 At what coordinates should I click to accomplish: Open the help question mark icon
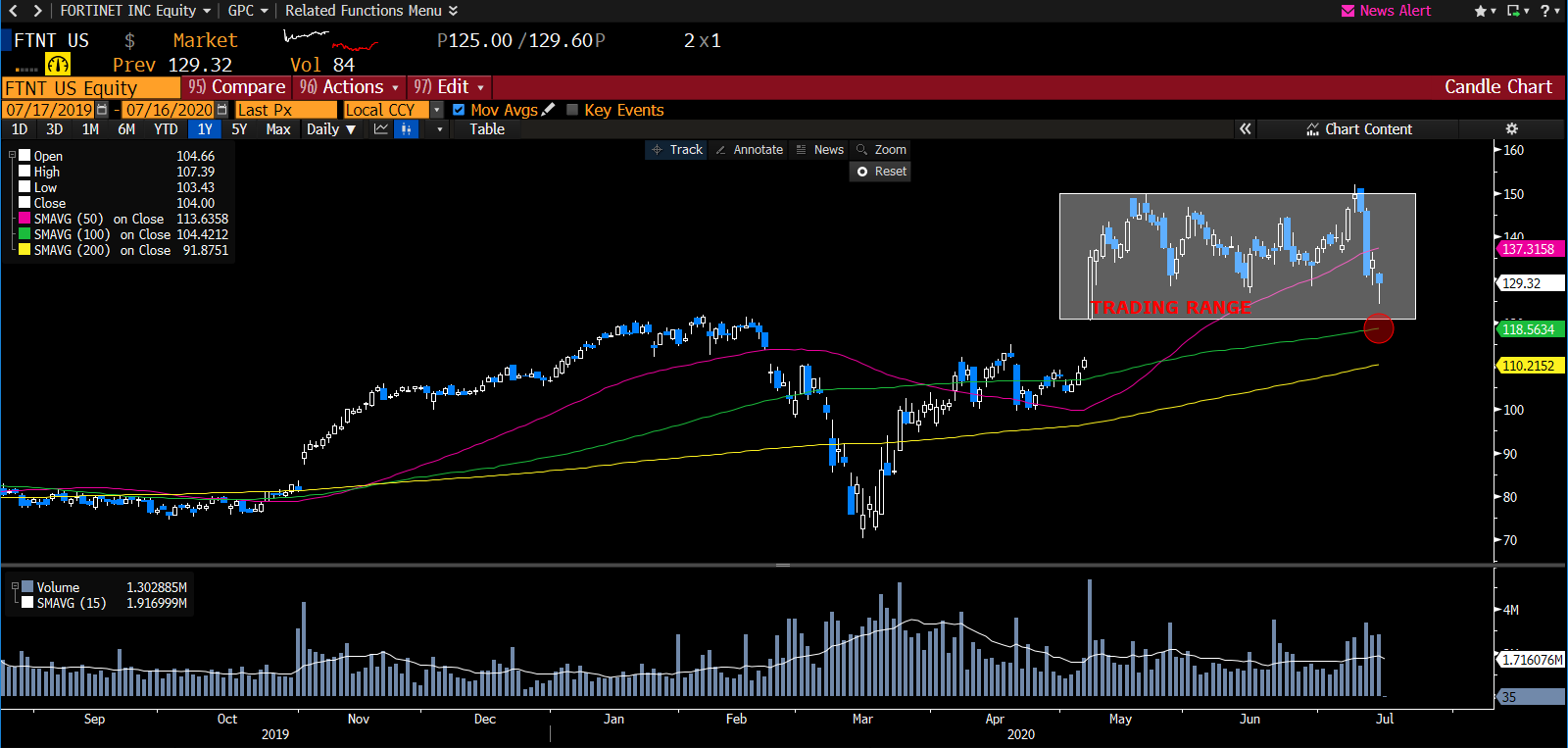click(1545, 11)
